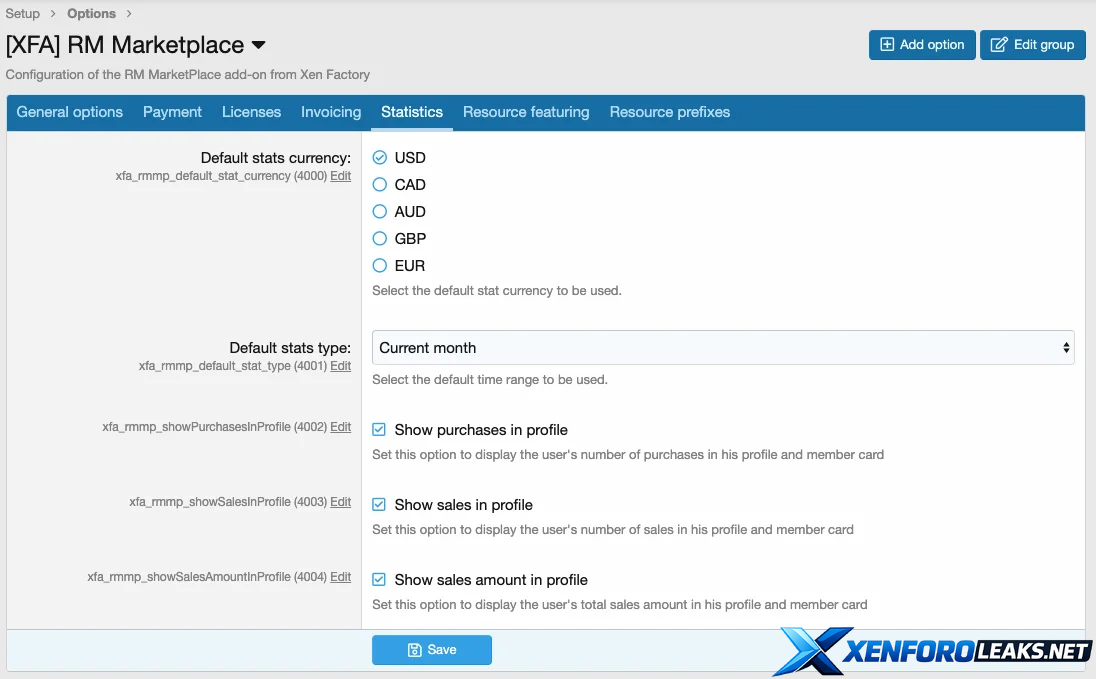Click the XenforoLeaks logo watermark

(x=933, y=651)
